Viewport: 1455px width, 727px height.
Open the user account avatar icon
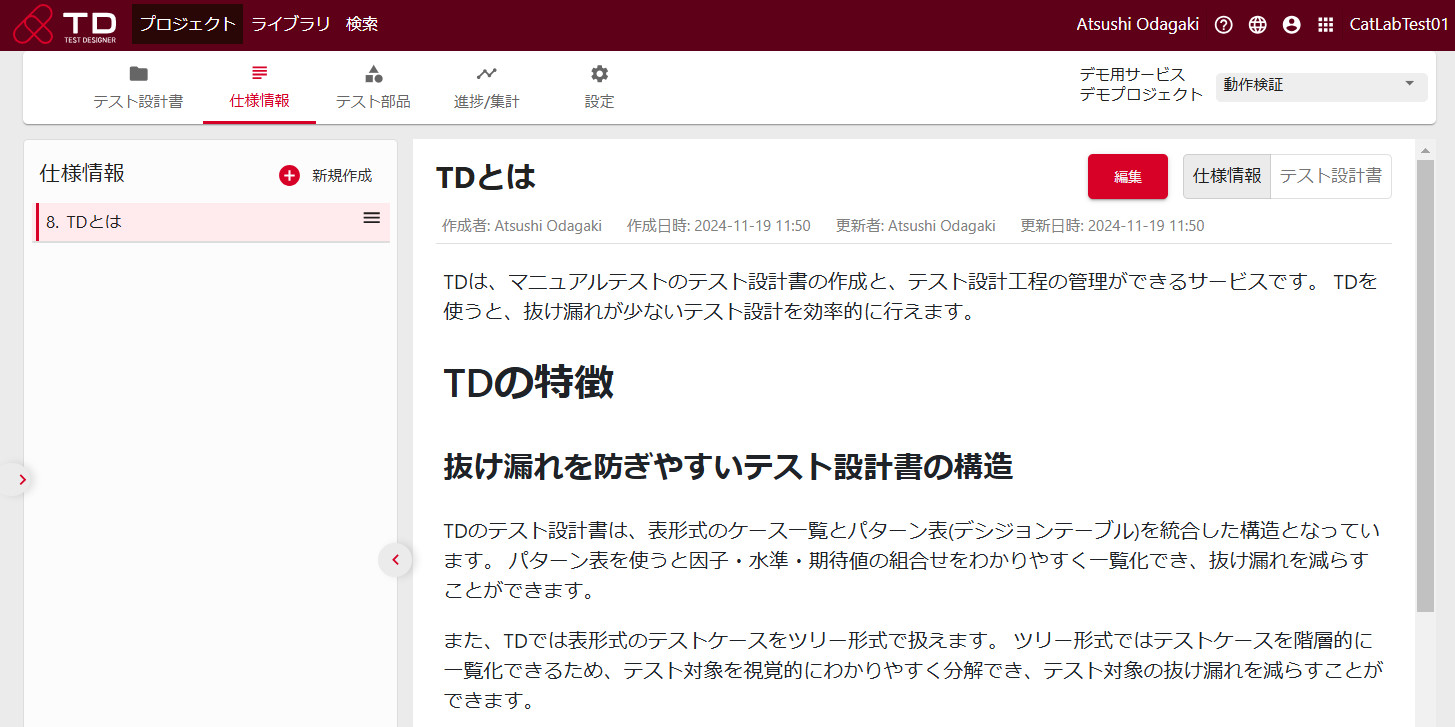(x=1292, y=25)
